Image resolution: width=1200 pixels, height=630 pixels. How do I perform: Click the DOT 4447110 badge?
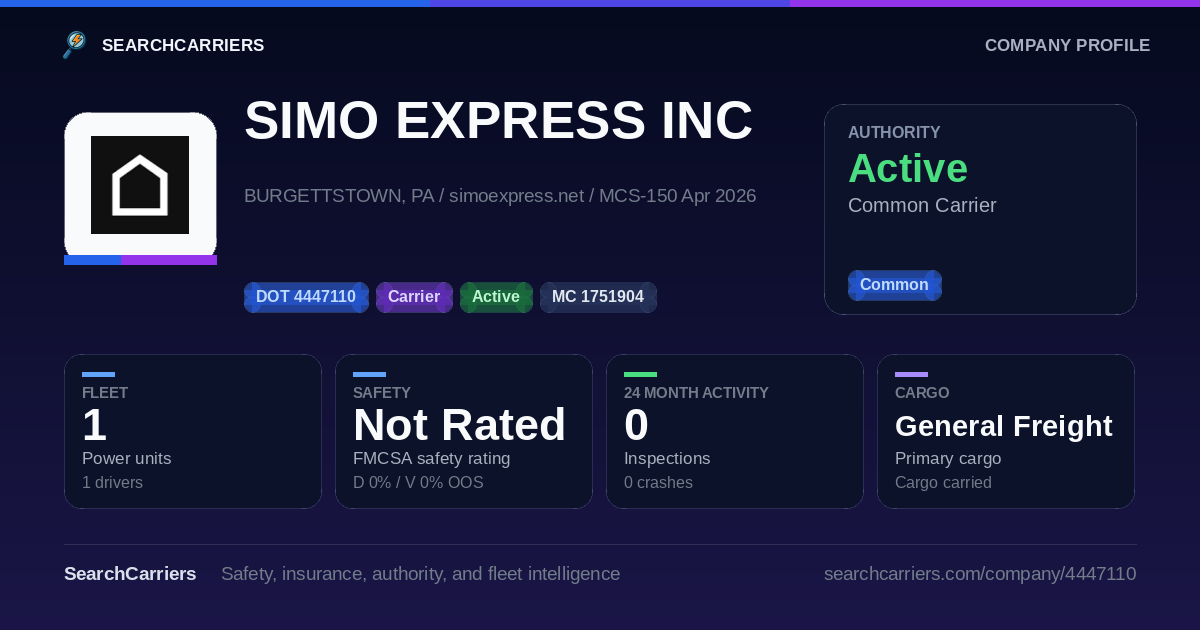point(306,297)
